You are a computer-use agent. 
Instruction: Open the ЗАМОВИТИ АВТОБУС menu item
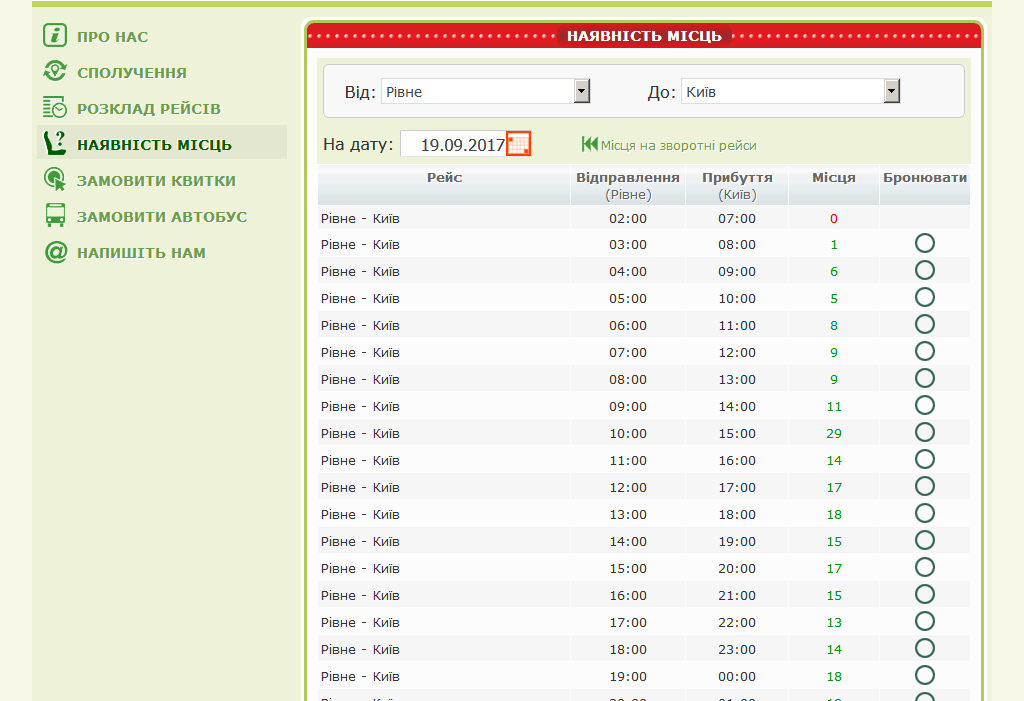point(162,216)
